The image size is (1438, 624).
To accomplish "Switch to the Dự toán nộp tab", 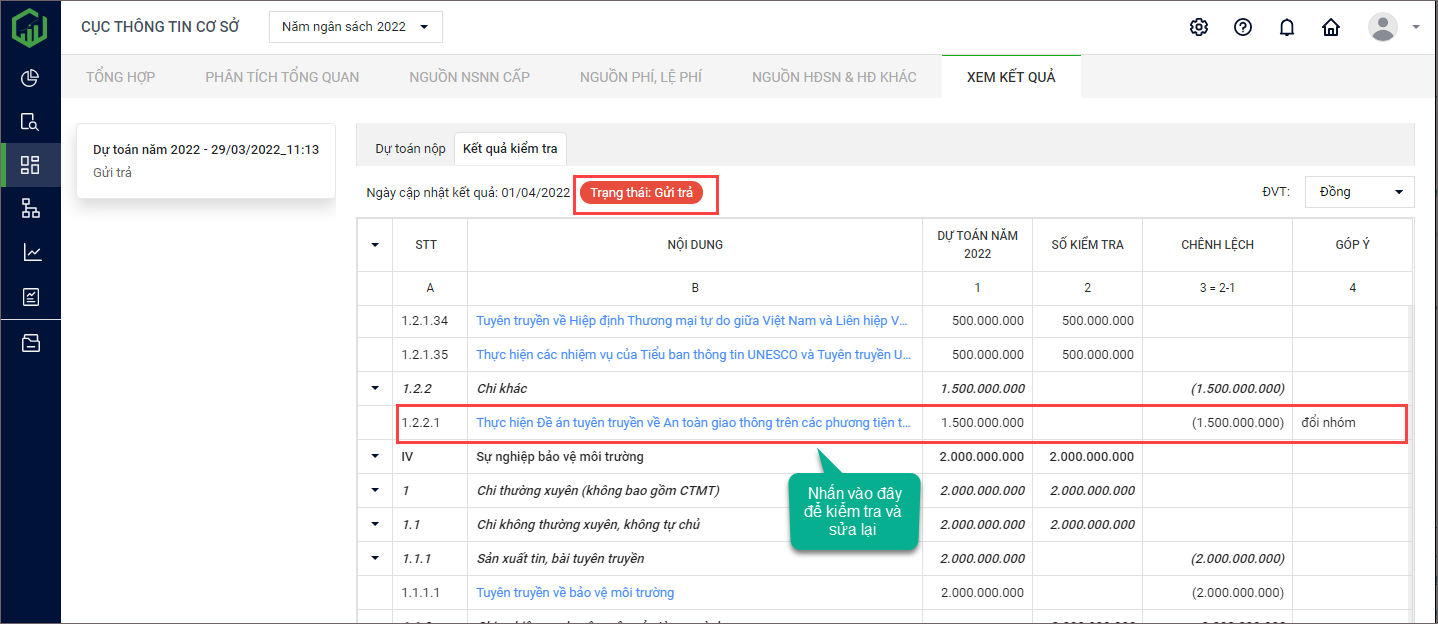I will [x=410, y=148].
